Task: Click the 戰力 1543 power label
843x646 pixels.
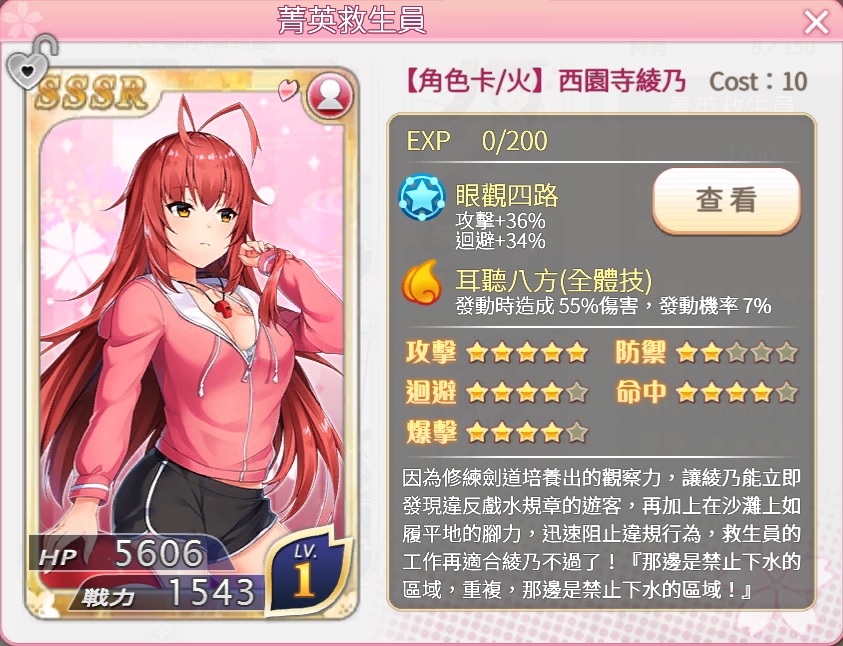Action: (168, 592)
